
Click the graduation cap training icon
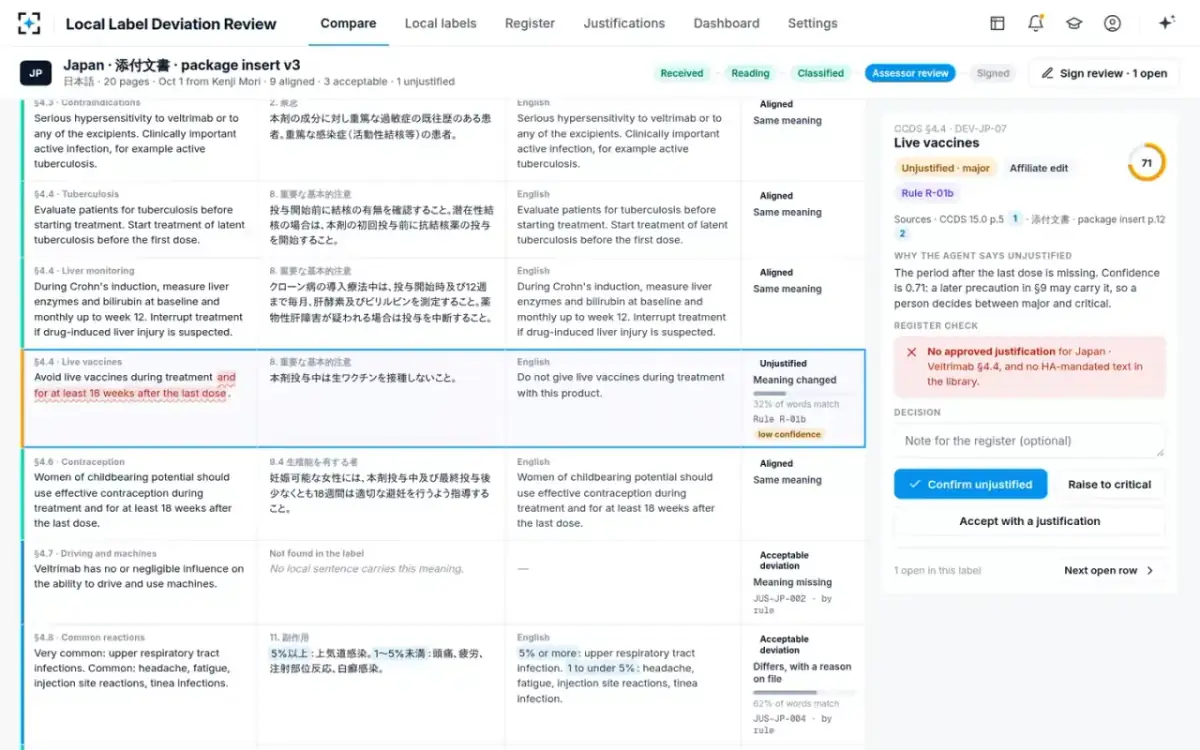point(1074,23)
